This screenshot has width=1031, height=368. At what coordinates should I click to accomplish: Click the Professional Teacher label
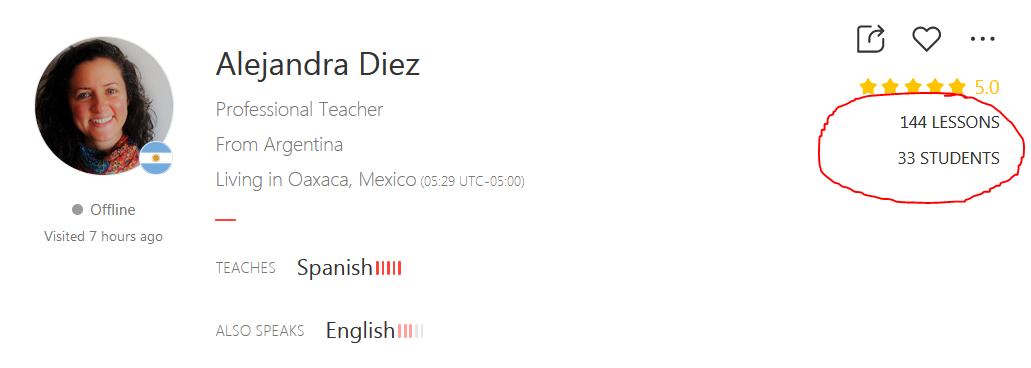tap(299, 109)
